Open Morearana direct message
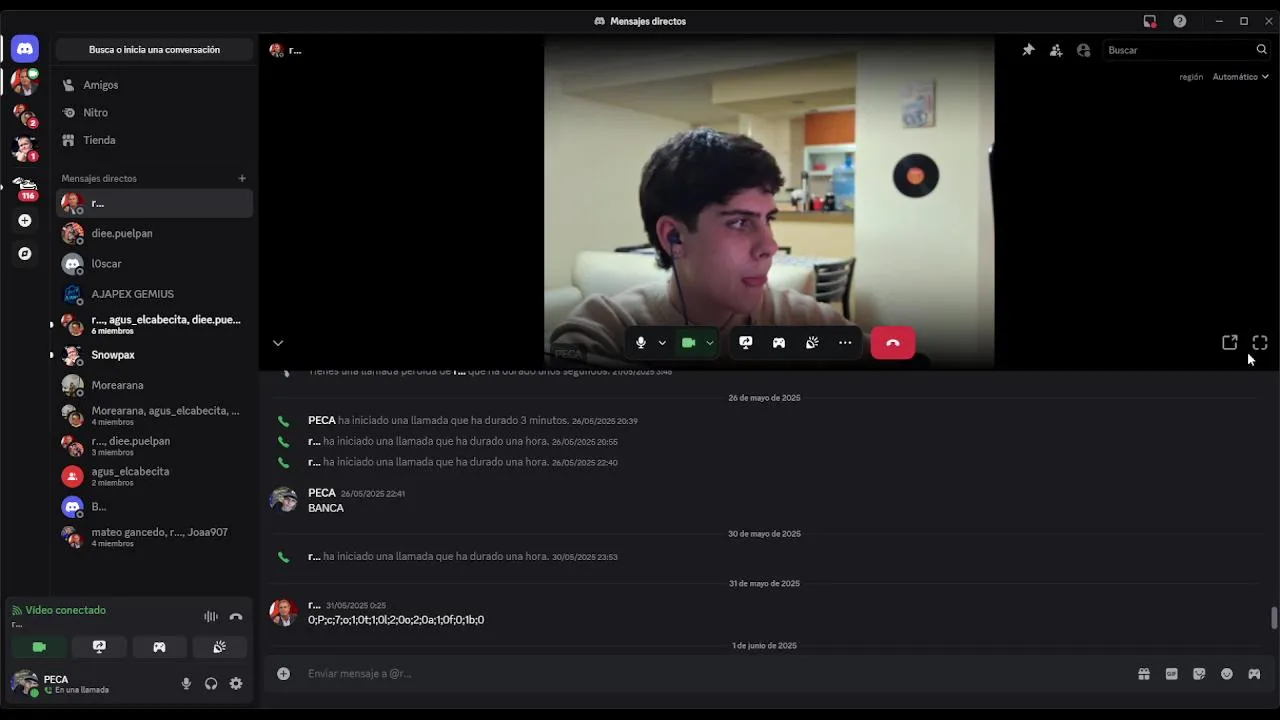Image resolution: width=1280 pixels, height=720 pixels. (x=154, y=385)
